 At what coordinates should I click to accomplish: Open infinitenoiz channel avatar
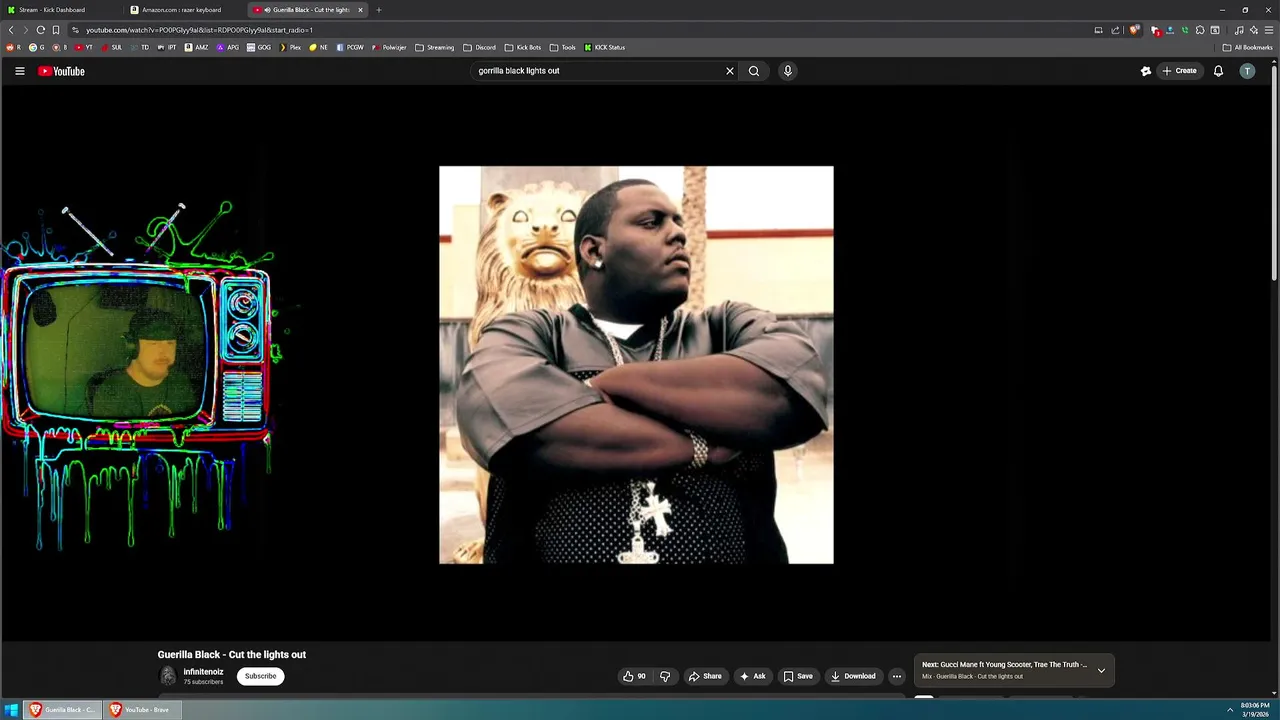tap(168, 676)
